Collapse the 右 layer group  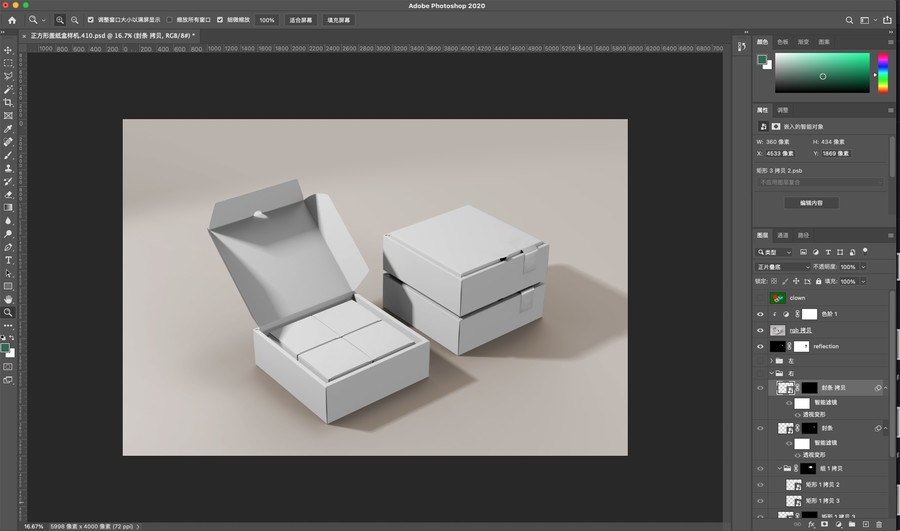[771, 374]
